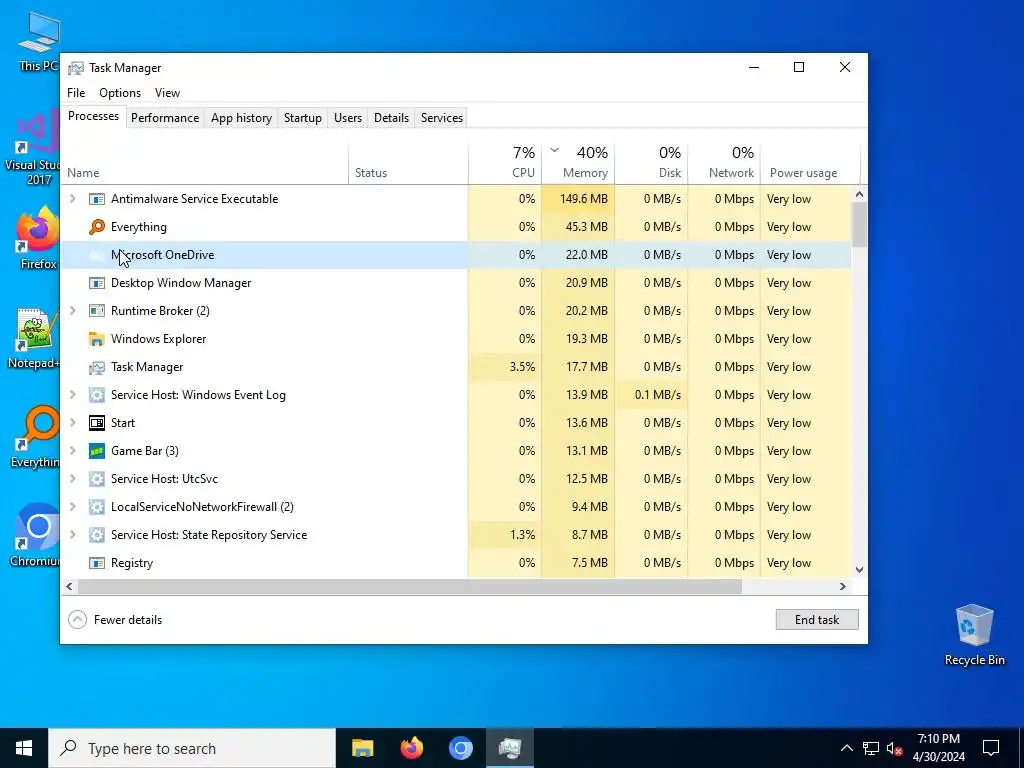Open File Explorer from the taskbar
This screenshot has height=768, width=1024.
362,748
